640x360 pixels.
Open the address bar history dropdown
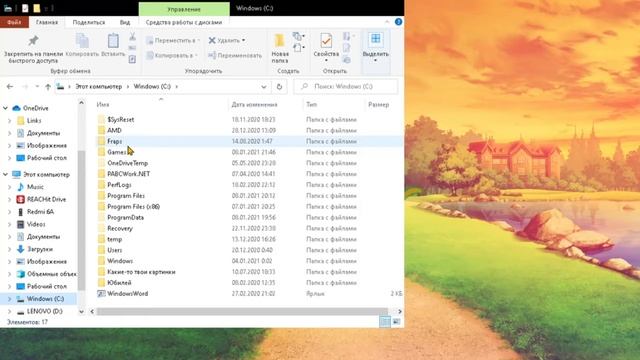[x=264, y=87]
